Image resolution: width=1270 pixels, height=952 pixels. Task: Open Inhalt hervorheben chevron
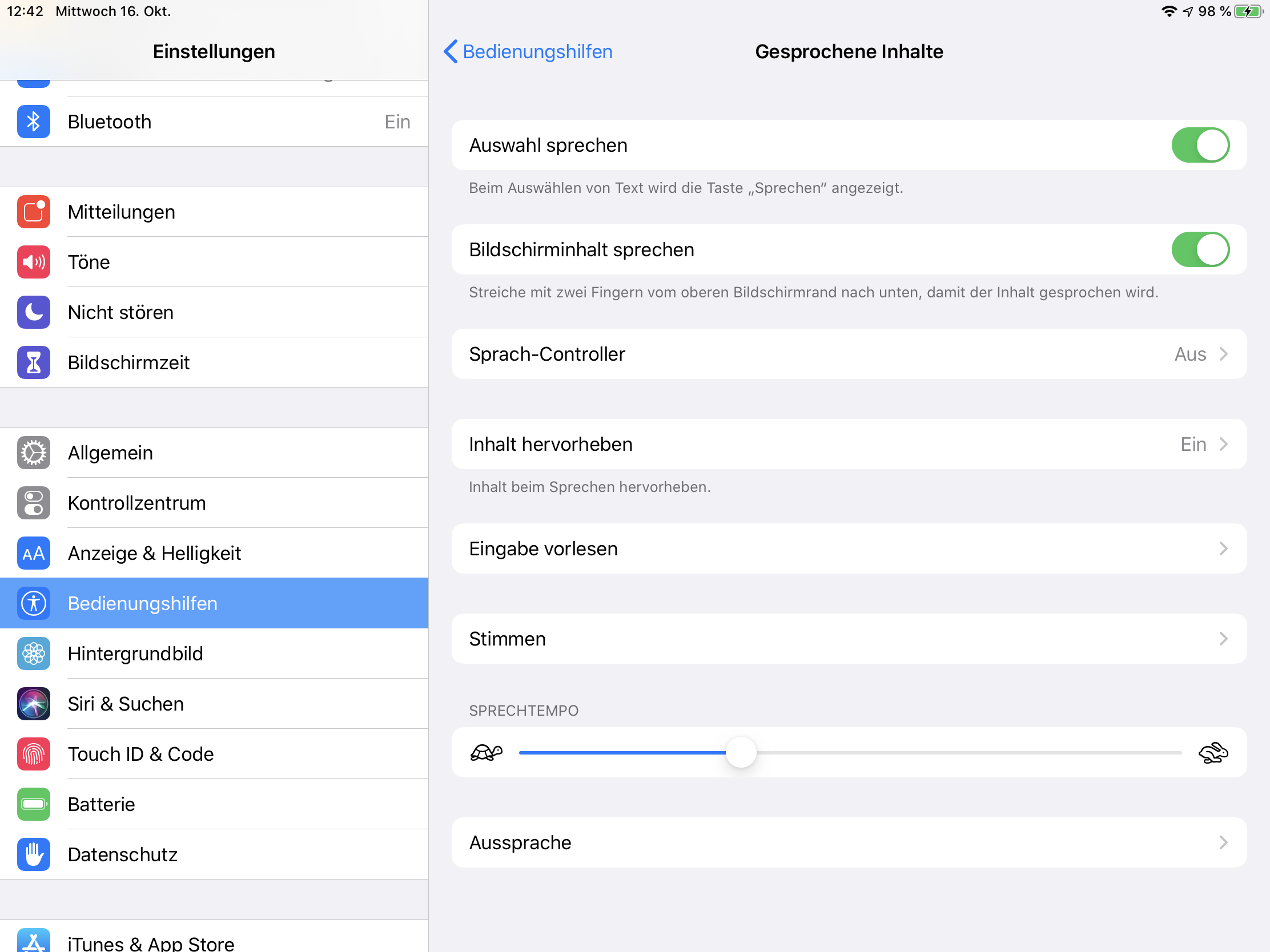pos(1223,444)
